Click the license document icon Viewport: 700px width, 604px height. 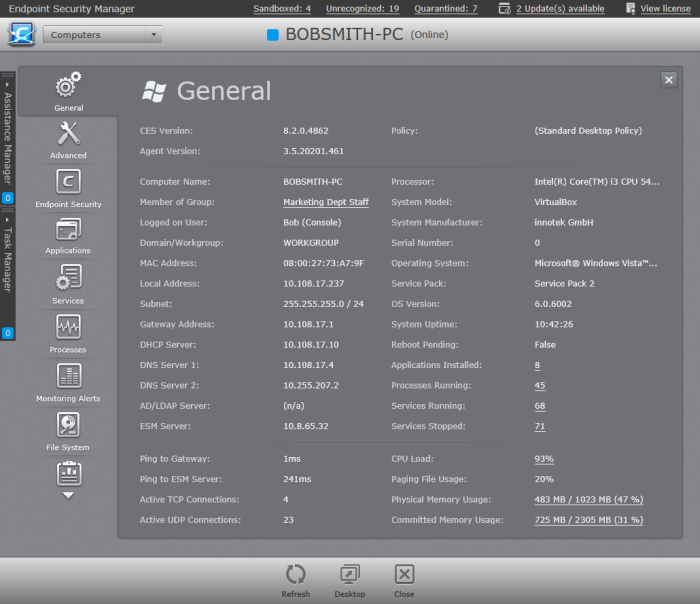(630, 8)
